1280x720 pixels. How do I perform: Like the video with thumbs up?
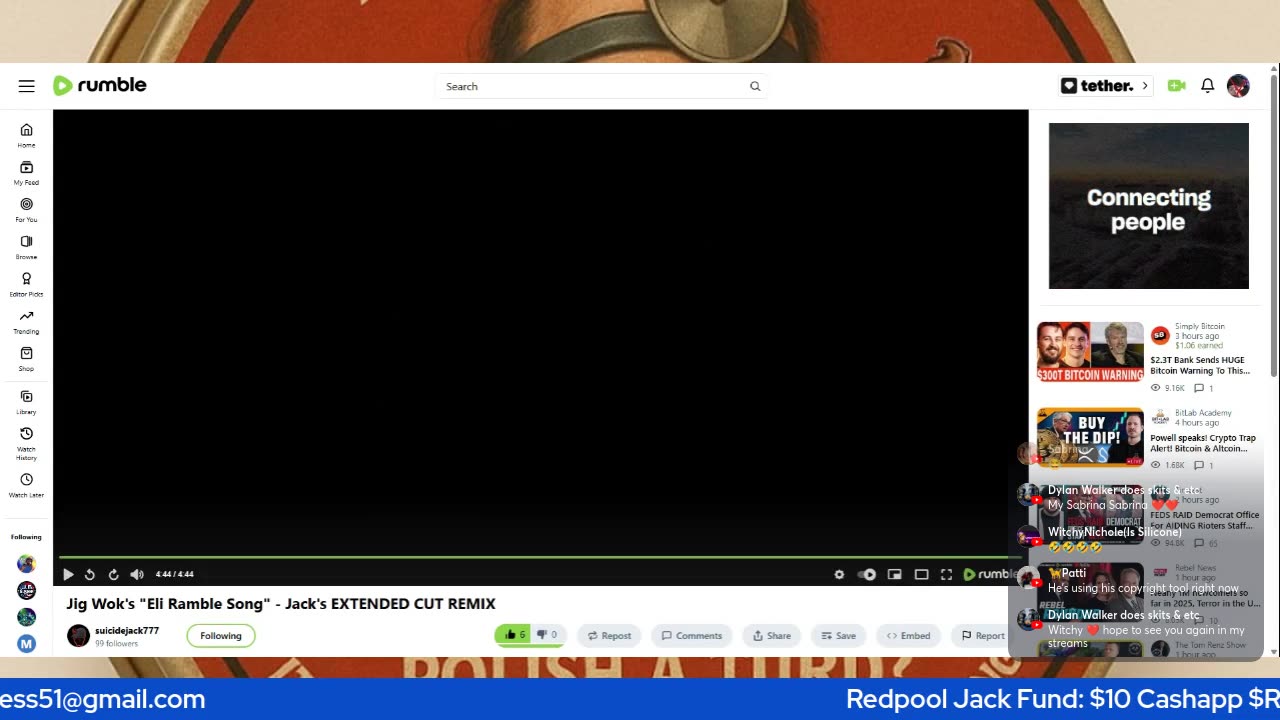click(x=514, y=635)
